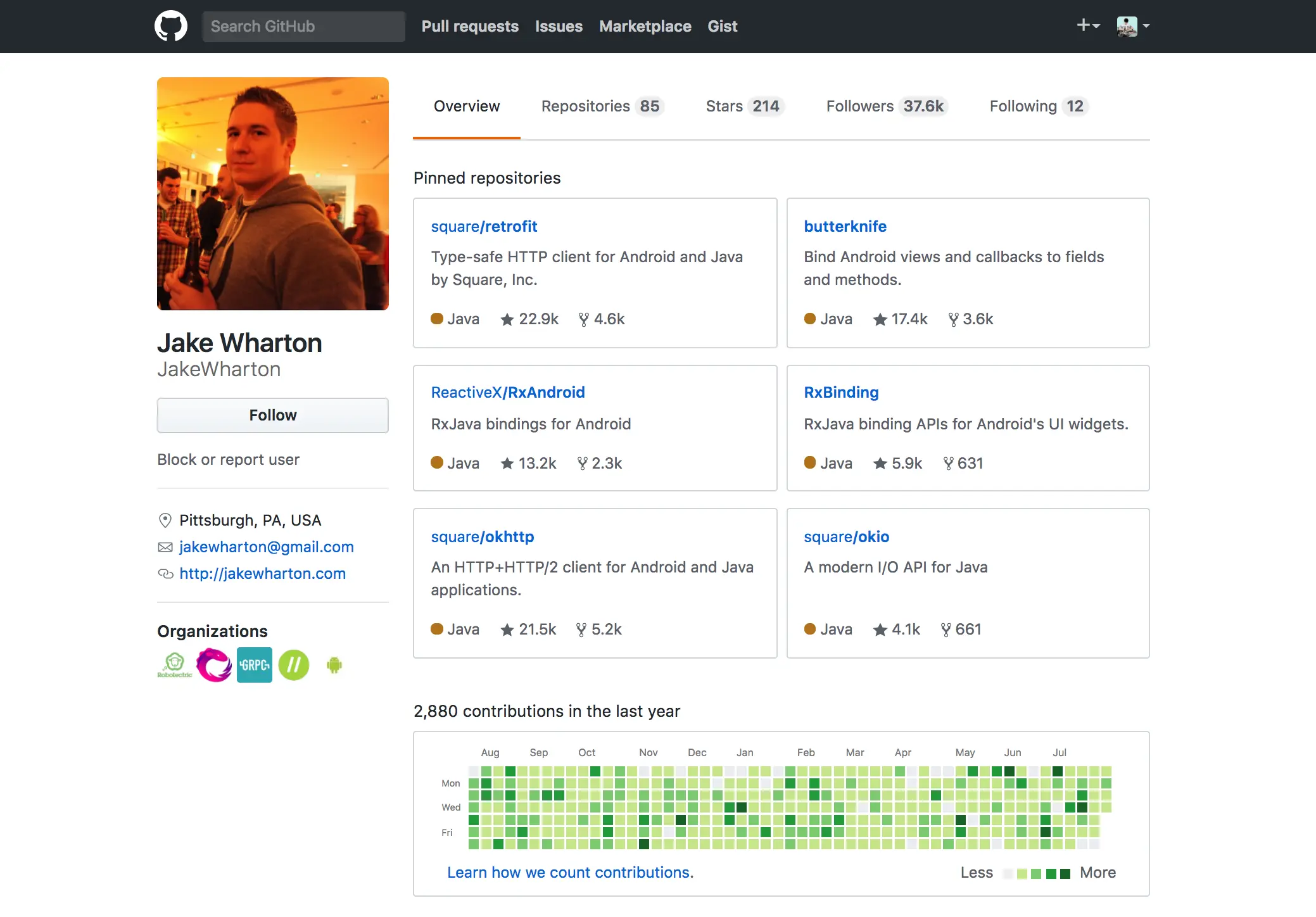
Task: Open the Robolectric organization icon
Action: [x=175, y=664]
